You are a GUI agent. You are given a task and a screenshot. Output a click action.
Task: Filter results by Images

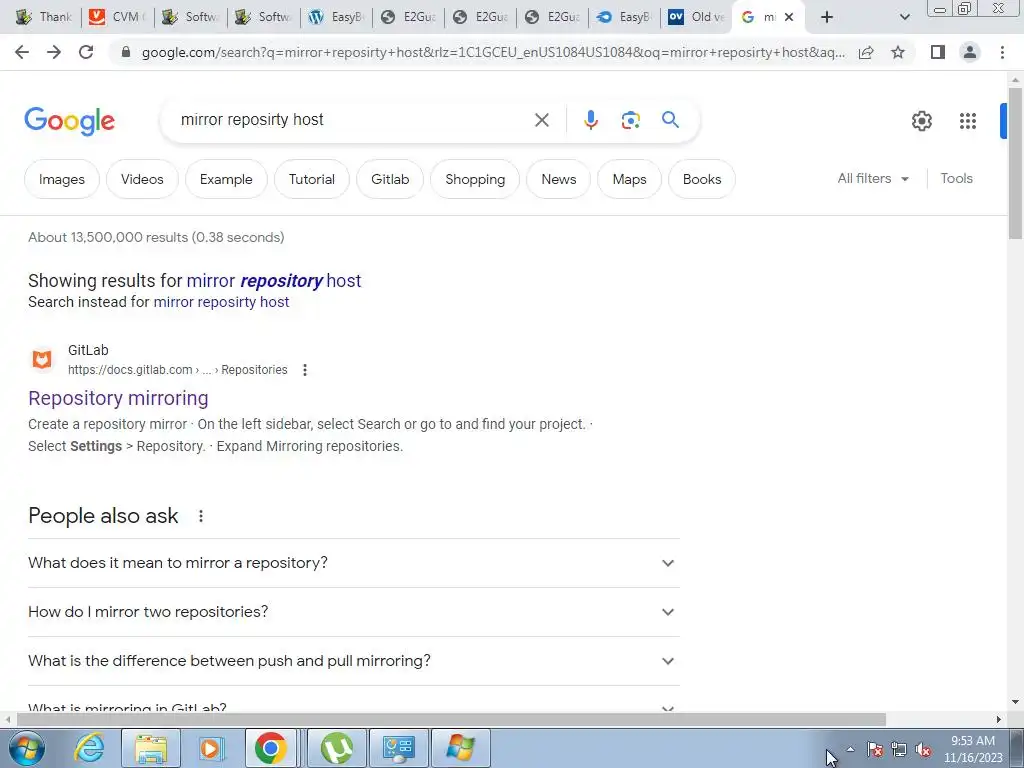(x=61, y=179)
